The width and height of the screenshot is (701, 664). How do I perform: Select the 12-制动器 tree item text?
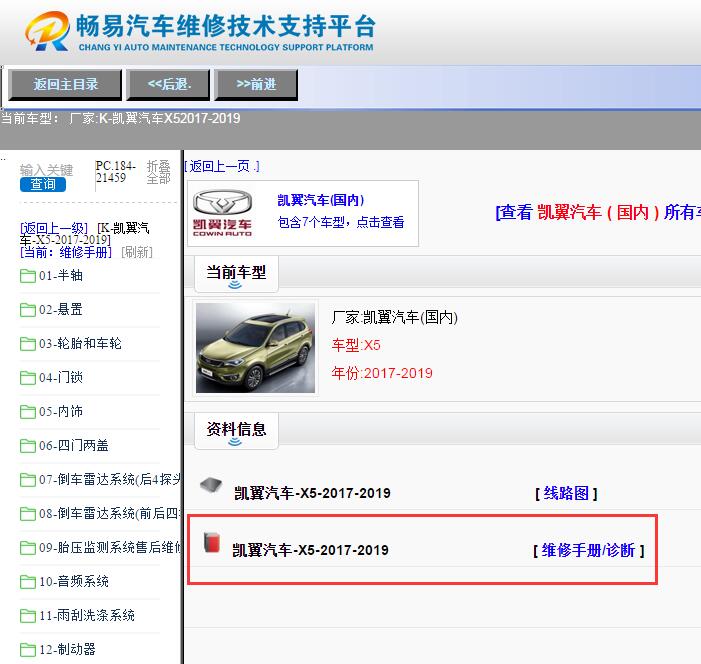tap(67, 649)
